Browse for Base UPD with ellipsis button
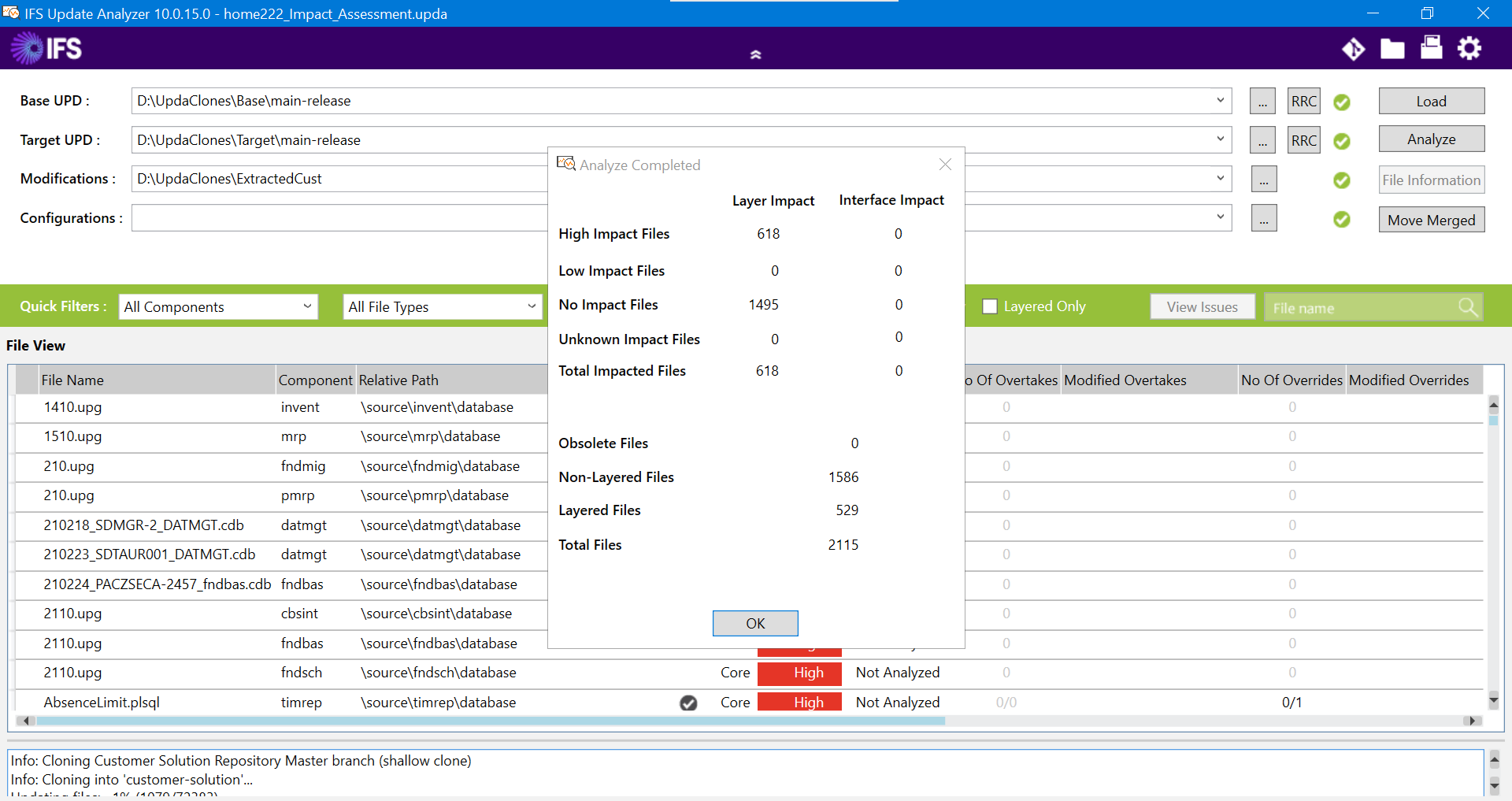This screenshot has width=1512, height=801. 1262,102
